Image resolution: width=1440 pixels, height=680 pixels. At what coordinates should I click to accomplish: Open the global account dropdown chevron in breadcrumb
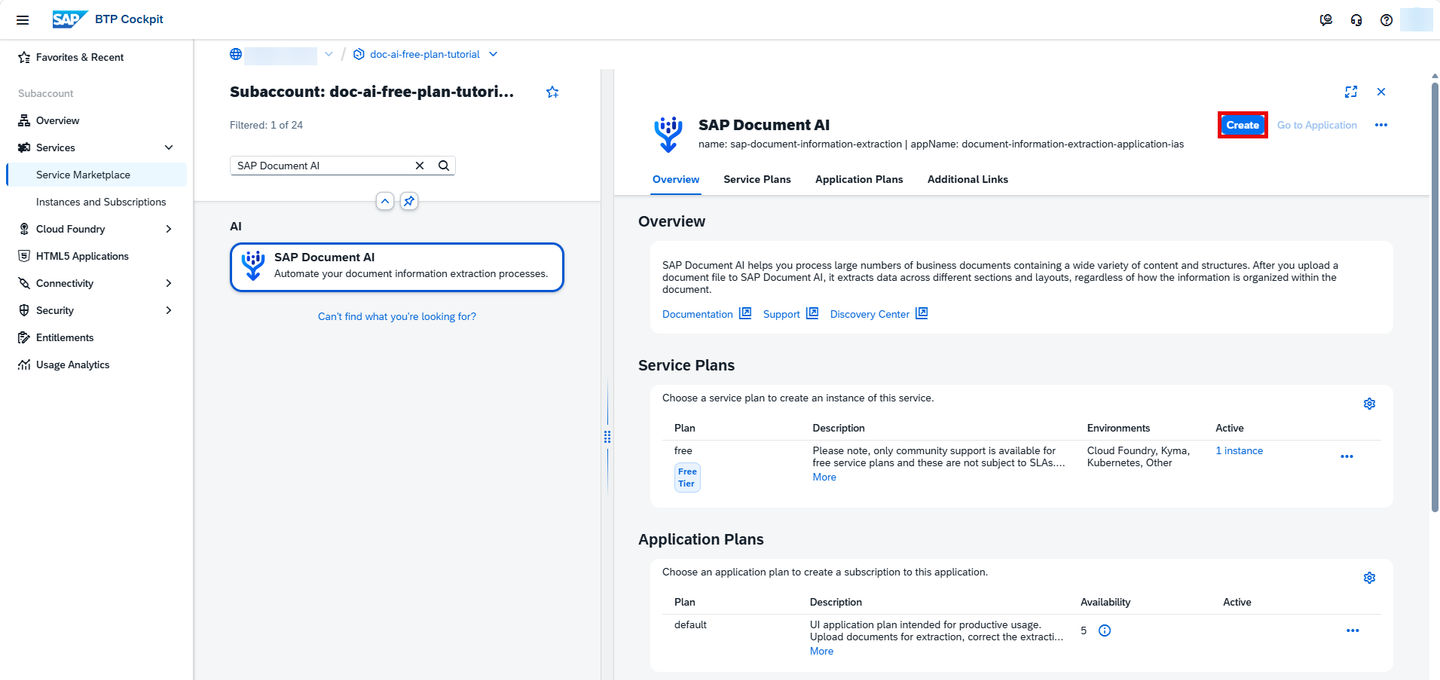[x=328, y=54]
